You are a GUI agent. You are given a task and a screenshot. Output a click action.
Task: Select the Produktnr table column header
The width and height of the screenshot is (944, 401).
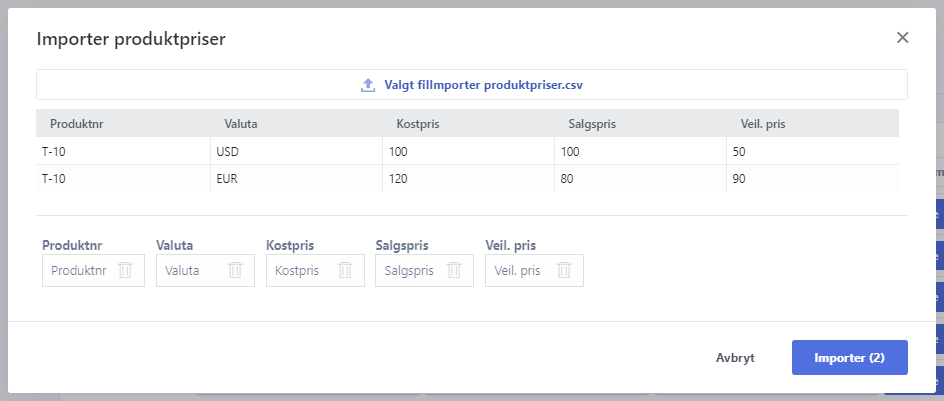pyautogui.click(x=78, y=125)
